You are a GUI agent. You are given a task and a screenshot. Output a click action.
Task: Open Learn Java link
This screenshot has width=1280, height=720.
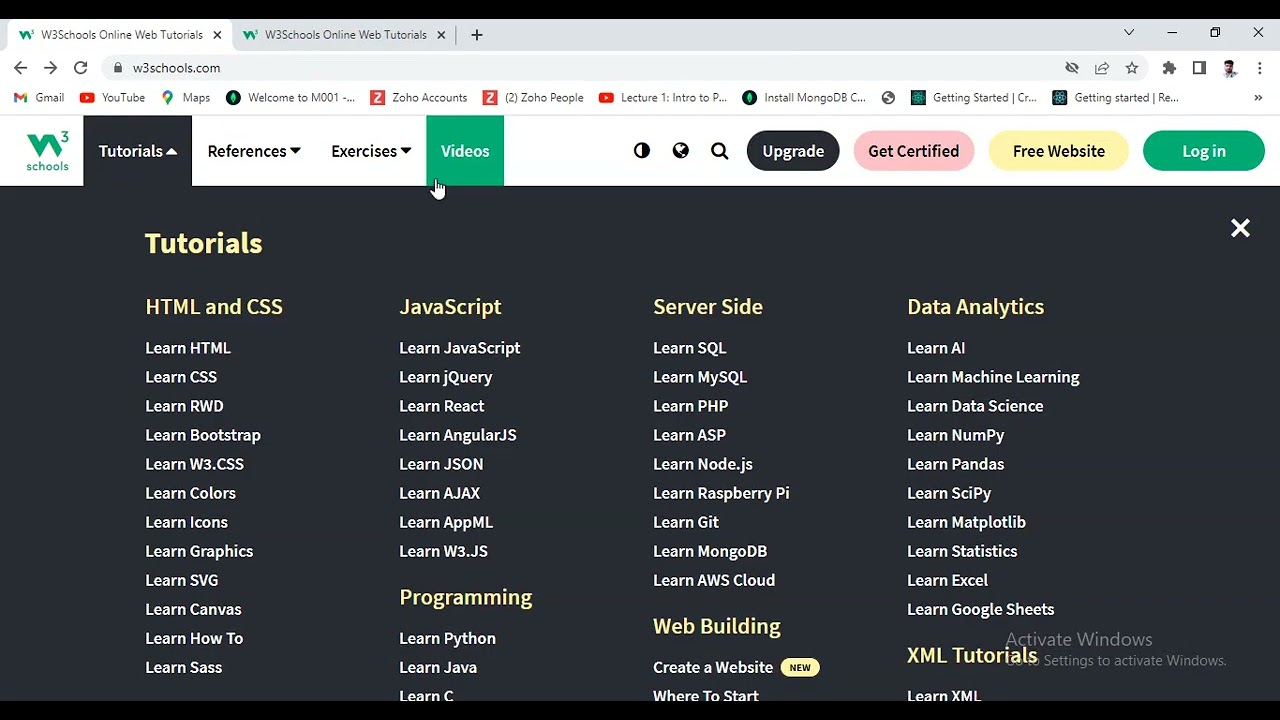tap(438, 667)
